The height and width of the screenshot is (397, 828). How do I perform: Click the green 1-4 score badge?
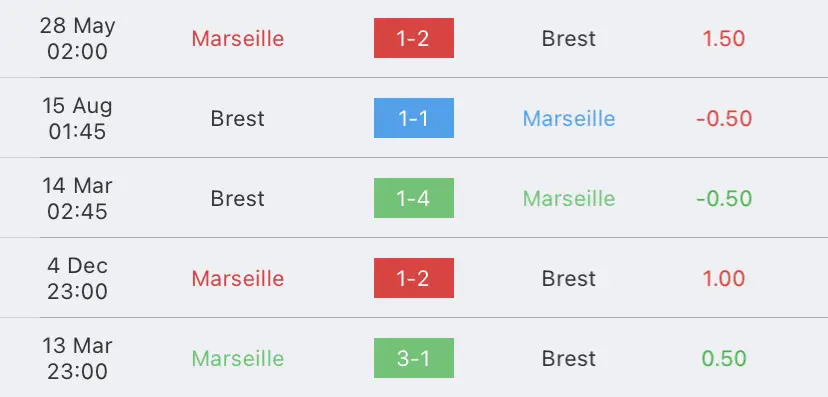click(x=413, y=198)
